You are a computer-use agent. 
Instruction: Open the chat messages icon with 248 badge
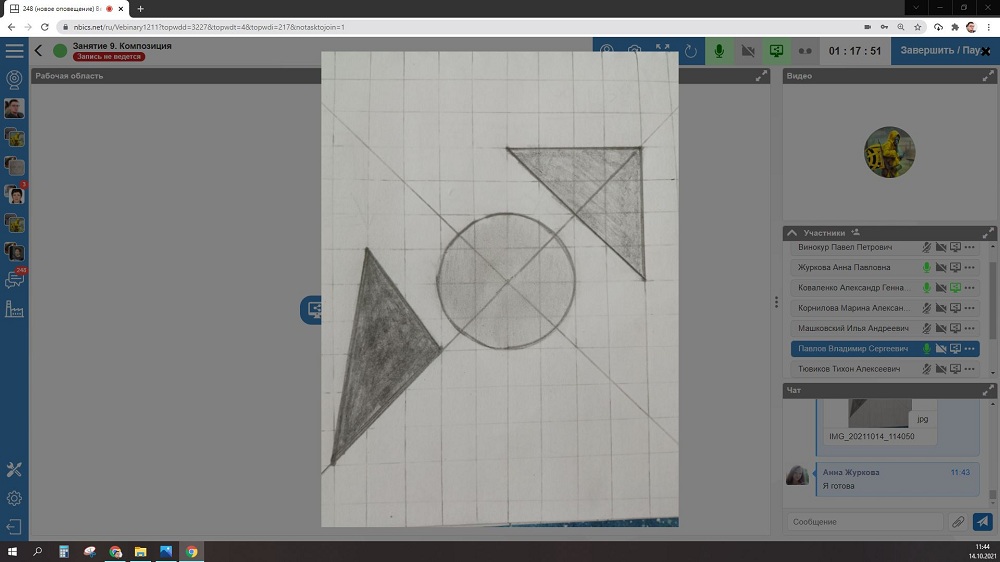point(14,280)
